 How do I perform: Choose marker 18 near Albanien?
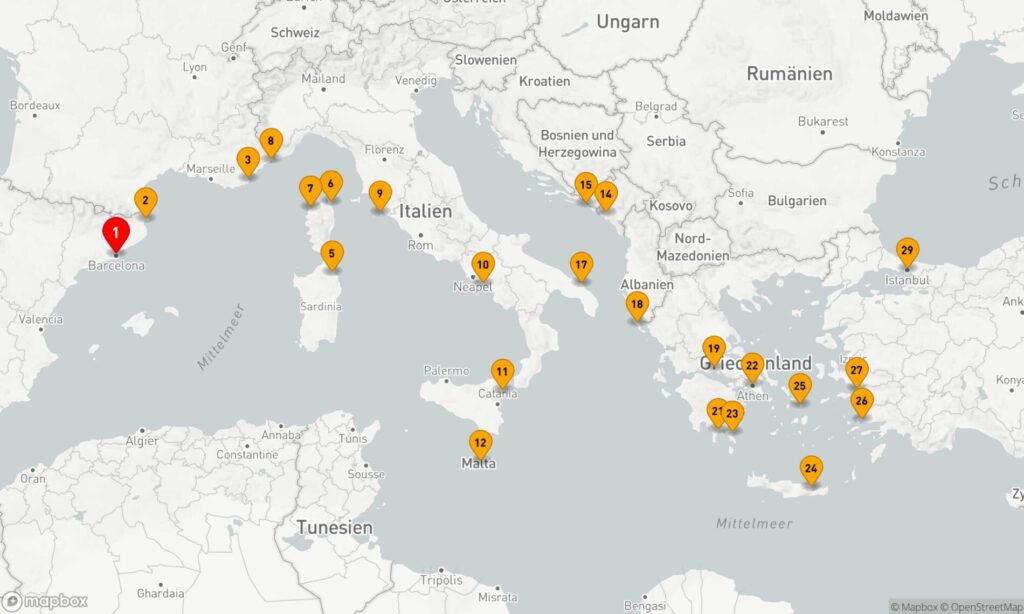coord(637,305)
